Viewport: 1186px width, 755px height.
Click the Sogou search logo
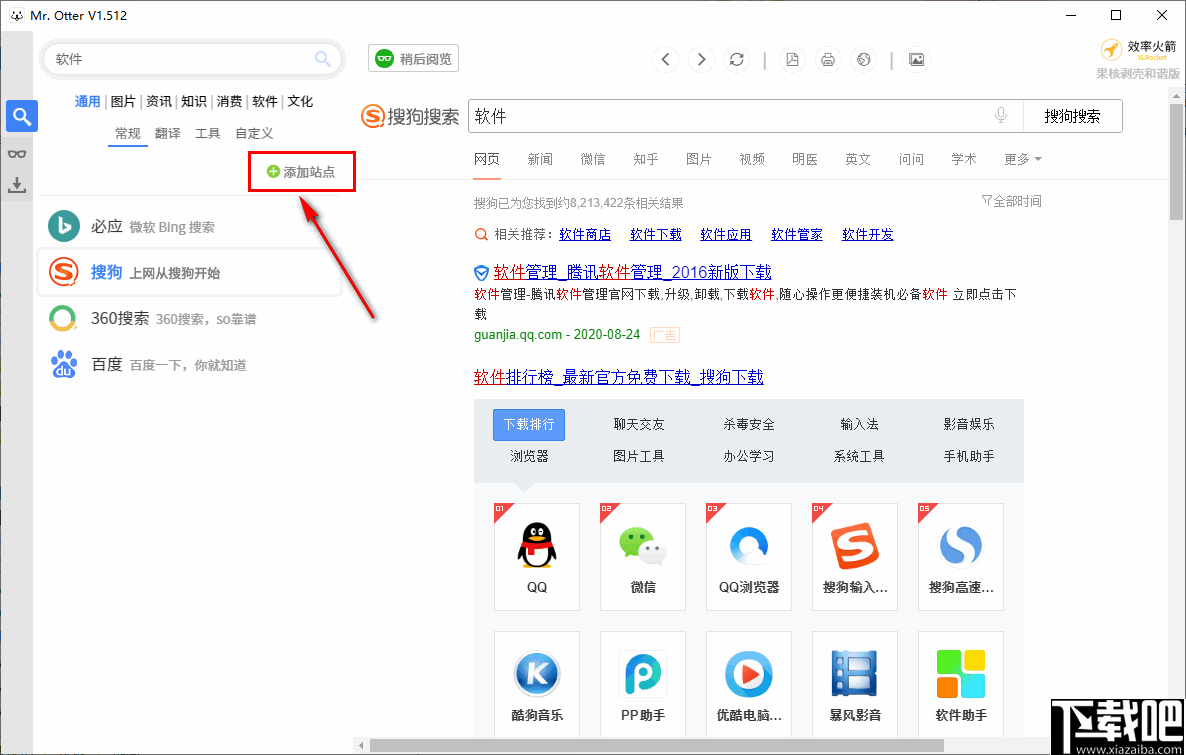[x=410, y=117]
